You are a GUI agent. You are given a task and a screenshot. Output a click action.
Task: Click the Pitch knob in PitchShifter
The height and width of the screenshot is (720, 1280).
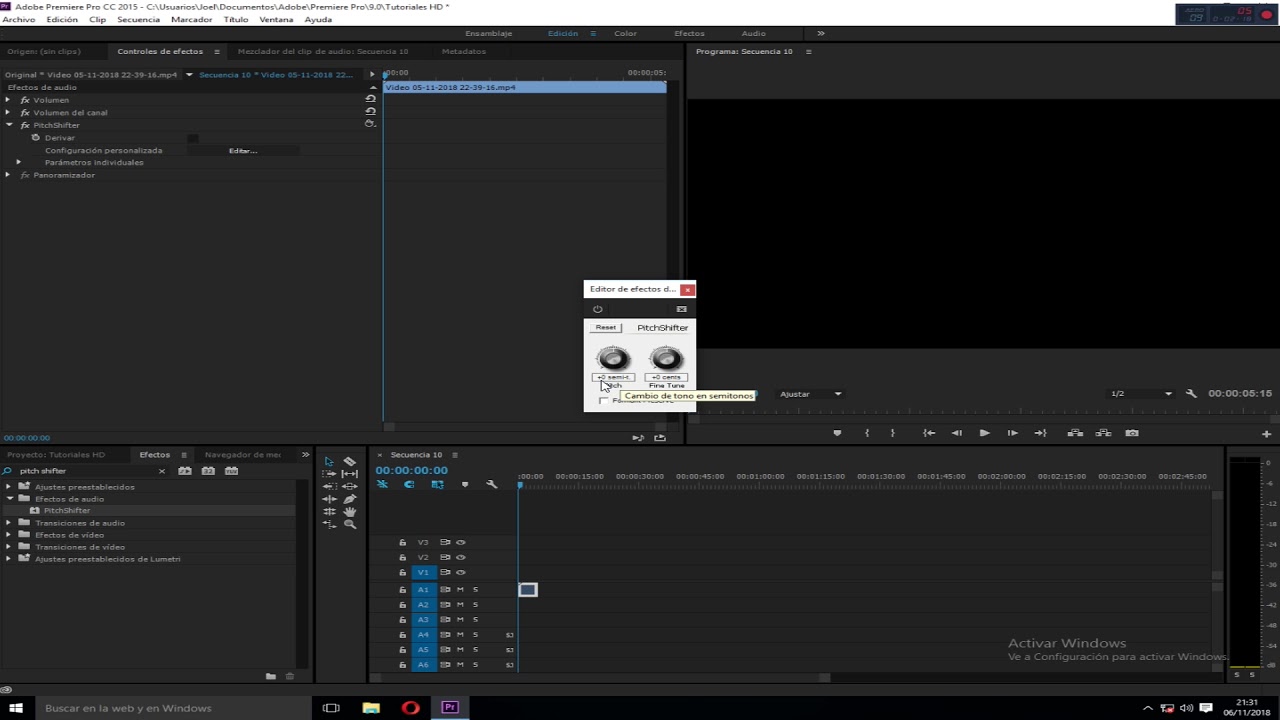613,358
